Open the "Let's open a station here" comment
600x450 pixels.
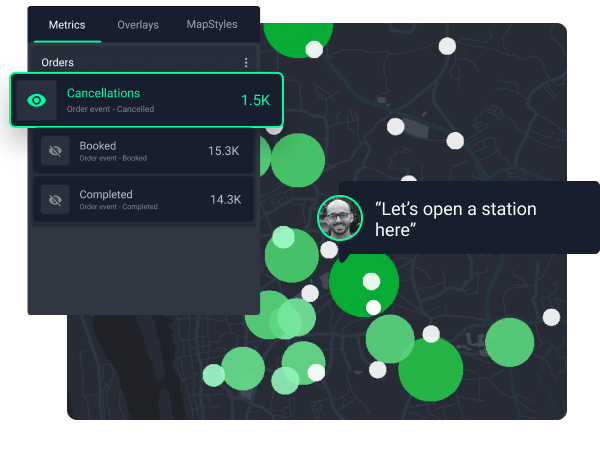pyautogui.click(x=455, y=219)
